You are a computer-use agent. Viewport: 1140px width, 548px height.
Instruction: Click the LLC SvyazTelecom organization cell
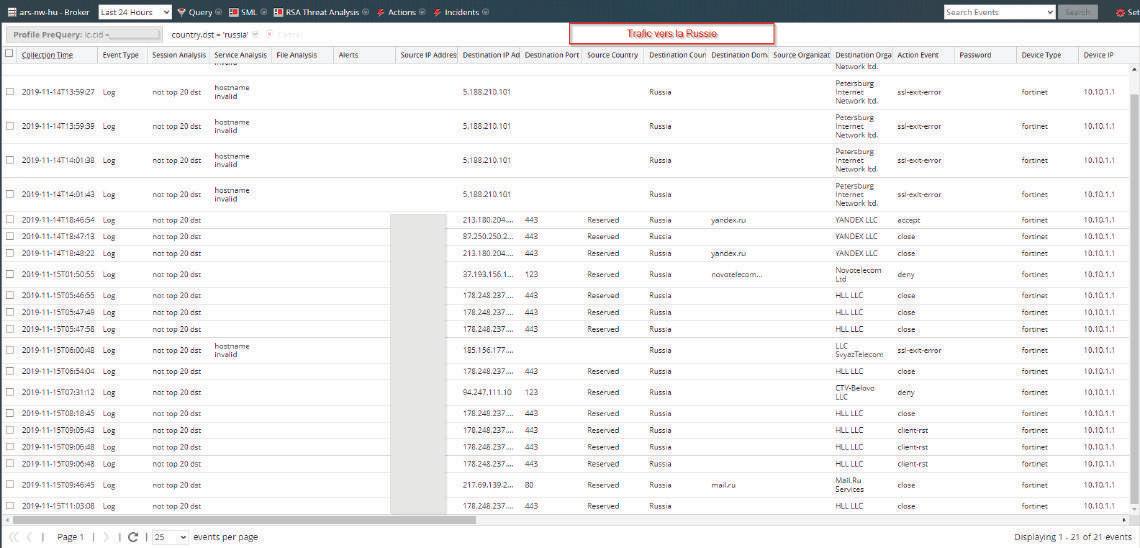[x=859, y=350]
